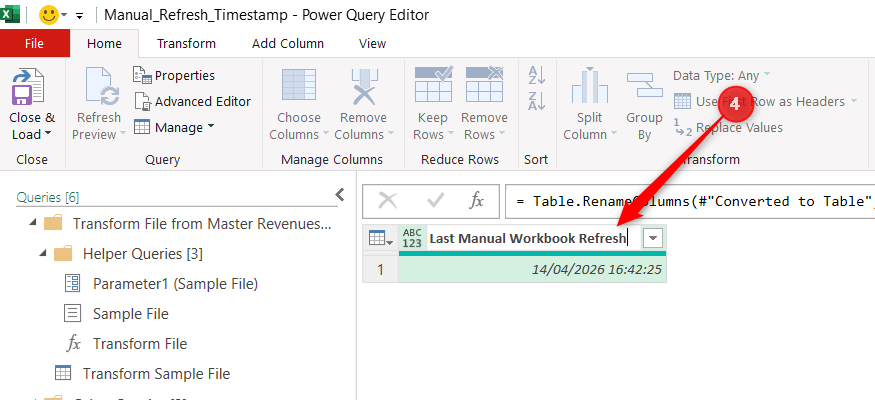Image resolution: width=875 pixels, height=400 pixels.
Task: Select the Helper Queries [3] folder
Action: (x=128, y=254)
